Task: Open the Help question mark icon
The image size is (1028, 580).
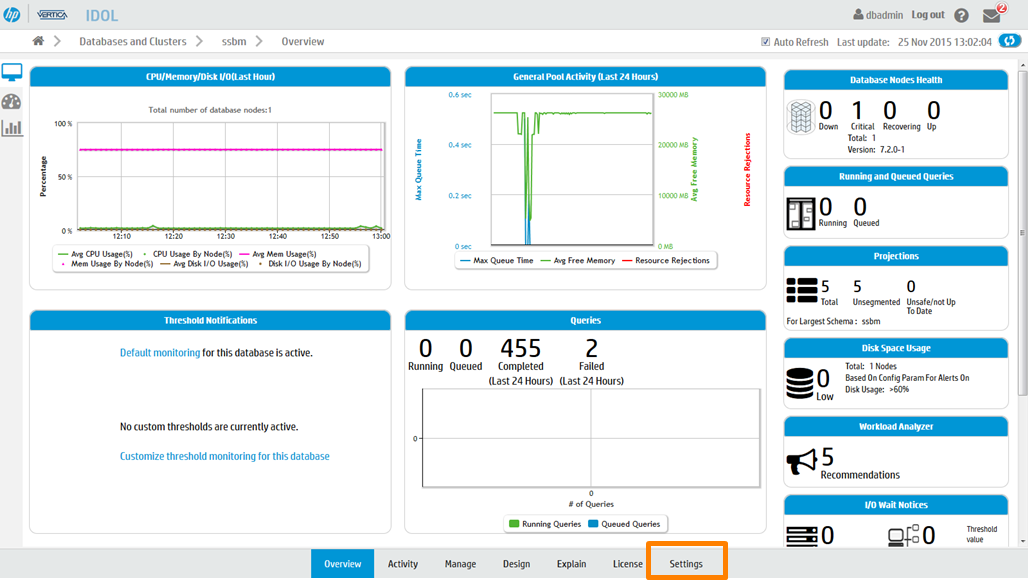Action: (961, 16)
